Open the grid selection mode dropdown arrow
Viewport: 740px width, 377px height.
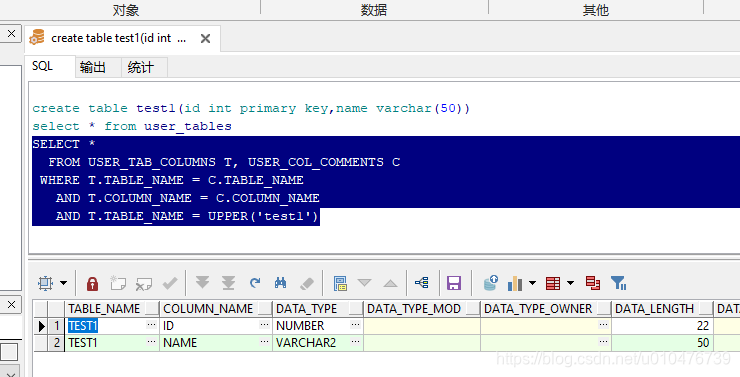pos(63,283)
